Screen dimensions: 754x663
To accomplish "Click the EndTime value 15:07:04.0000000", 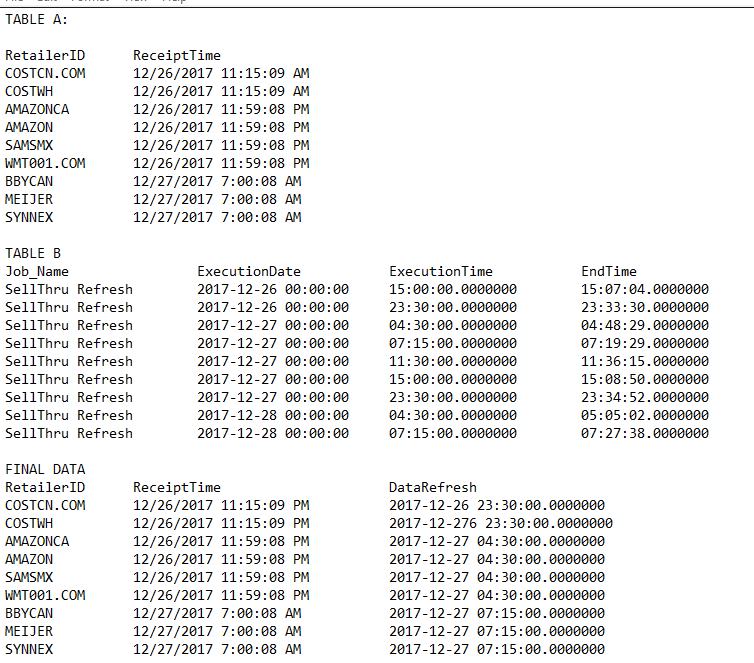I will pos(645,289).
